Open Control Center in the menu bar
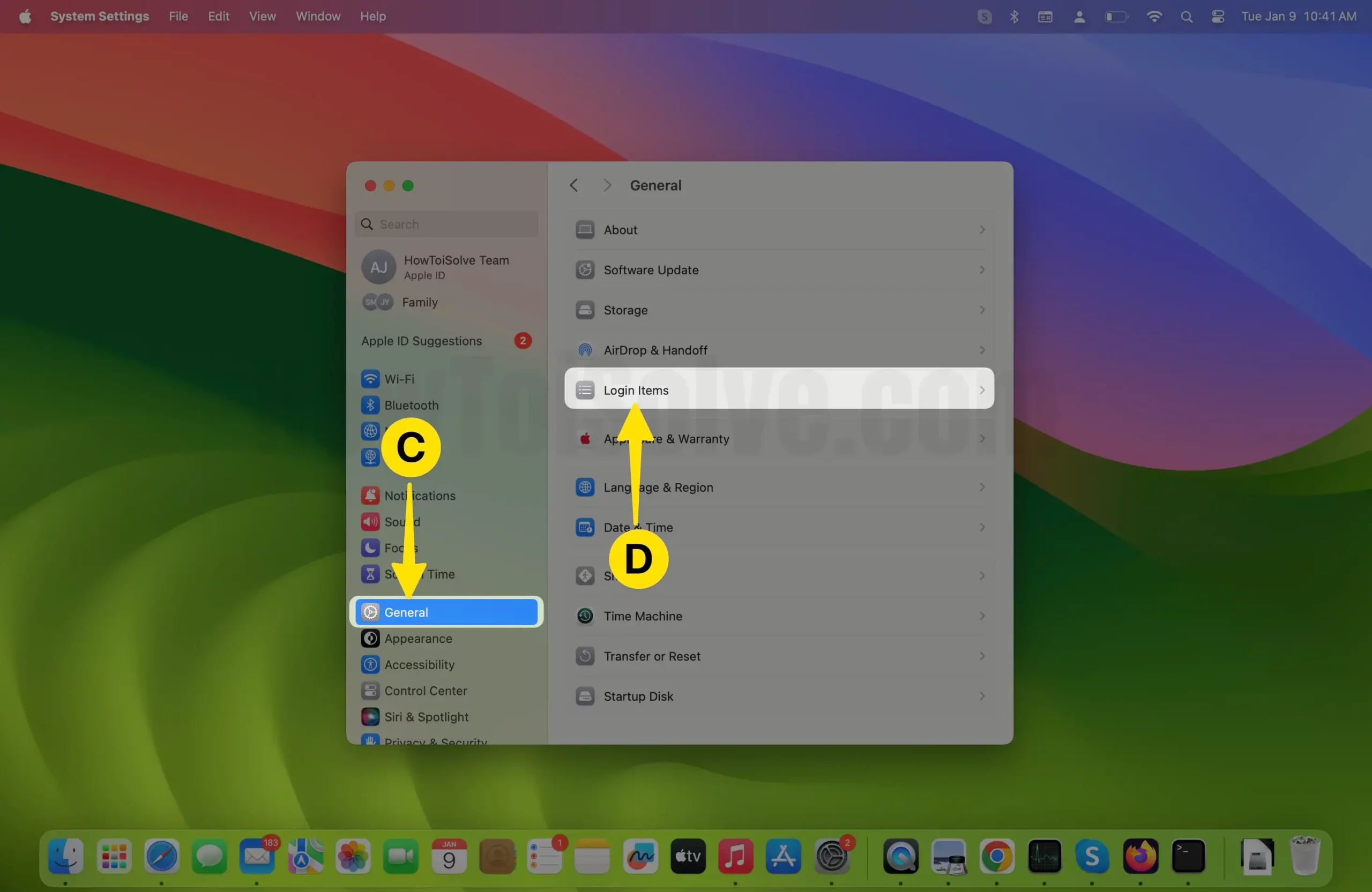Image resolution: width=1372 pixels, height=892 pixels. 1218,16
